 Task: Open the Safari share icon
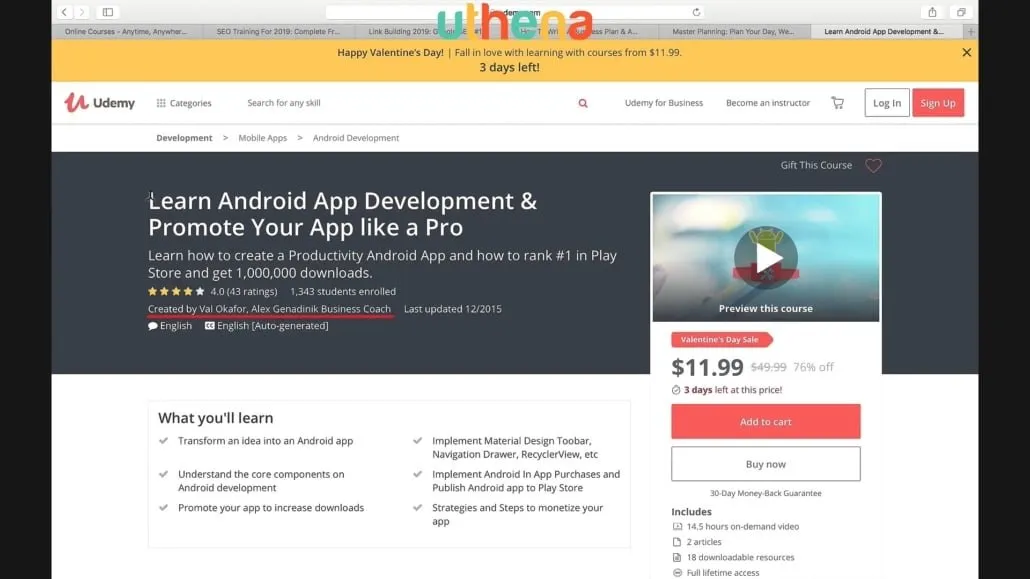[x=932, y=12]
